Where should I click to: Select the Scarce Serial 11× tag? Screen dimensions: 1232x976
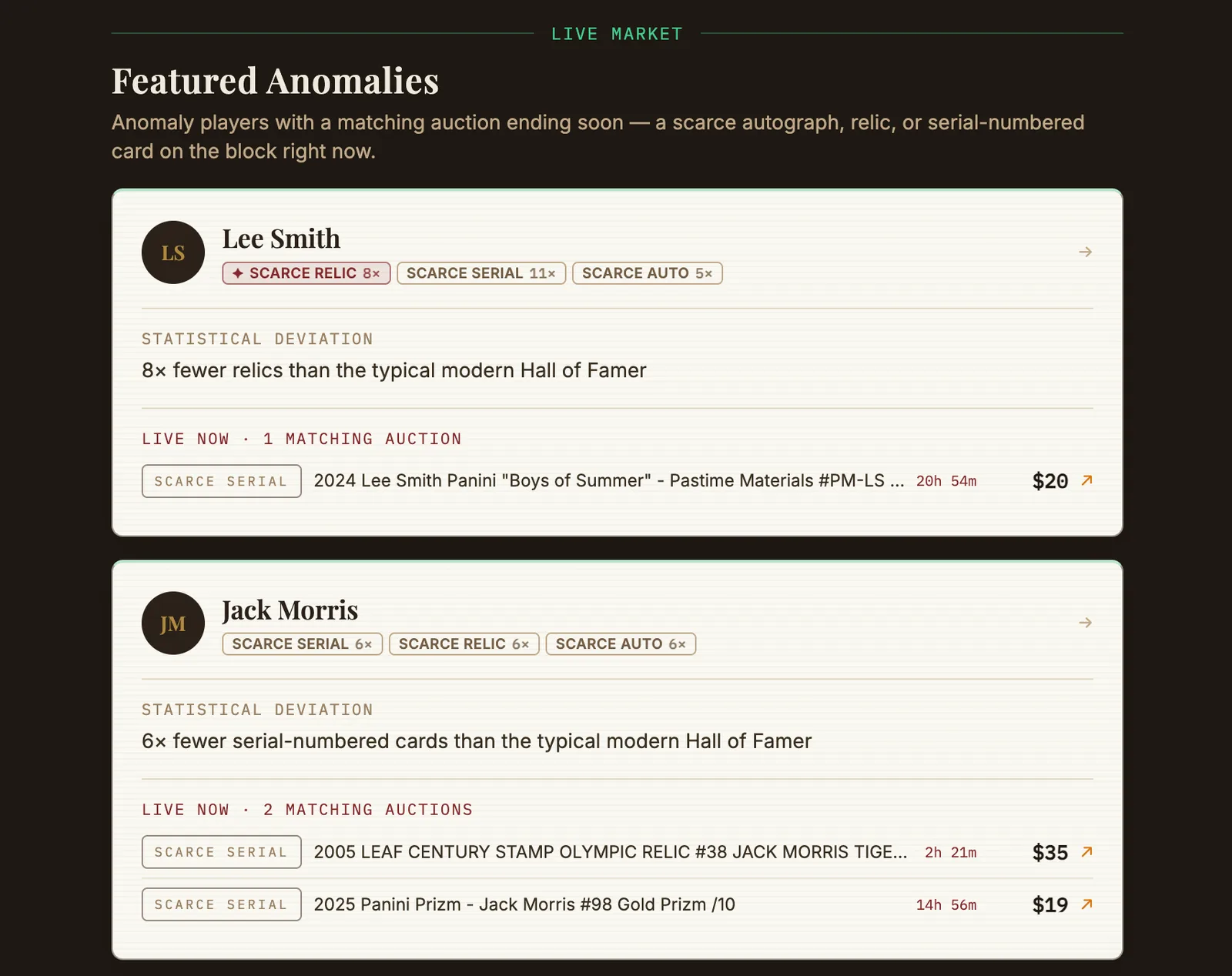481,273
